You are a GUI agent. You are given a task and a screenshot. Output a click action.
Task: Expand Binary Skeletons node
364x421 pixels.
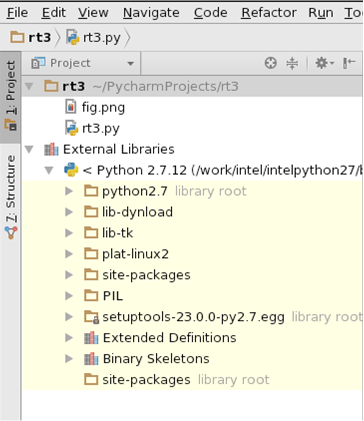tap(69, 359)
